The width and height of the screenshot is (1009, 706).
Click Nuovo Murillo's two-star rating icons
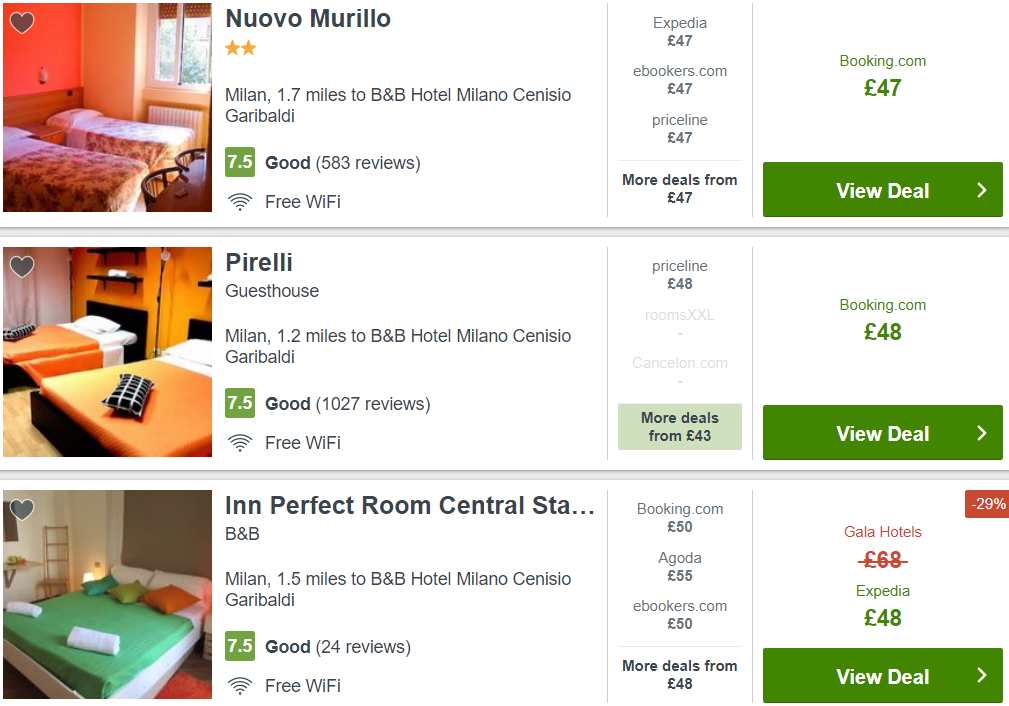coord(241,48)
